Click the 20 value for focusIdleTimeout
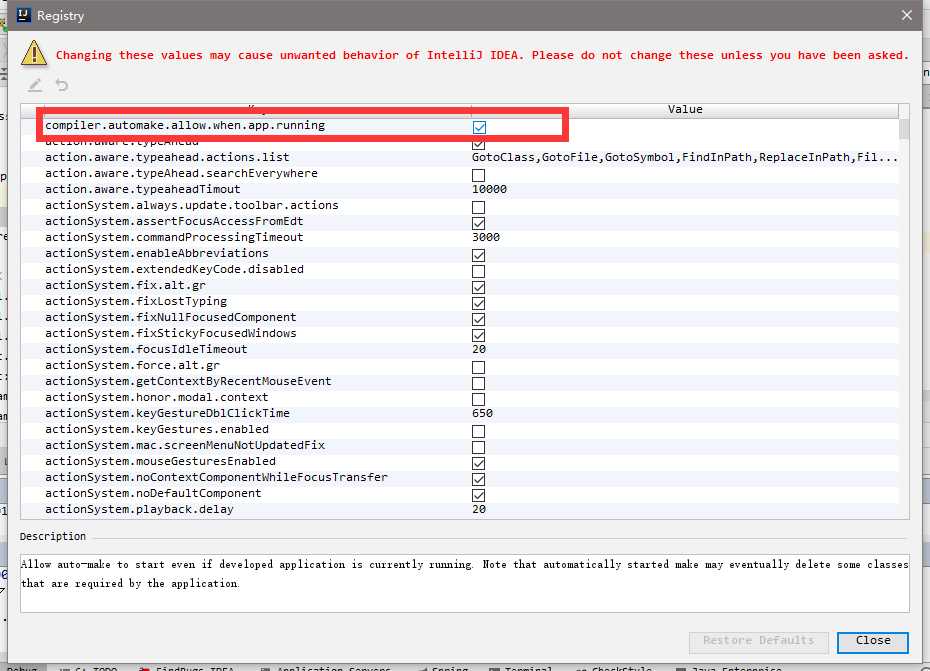Viewport: 930px width, 671px height. pyautogui.click(x=479, y=349)
